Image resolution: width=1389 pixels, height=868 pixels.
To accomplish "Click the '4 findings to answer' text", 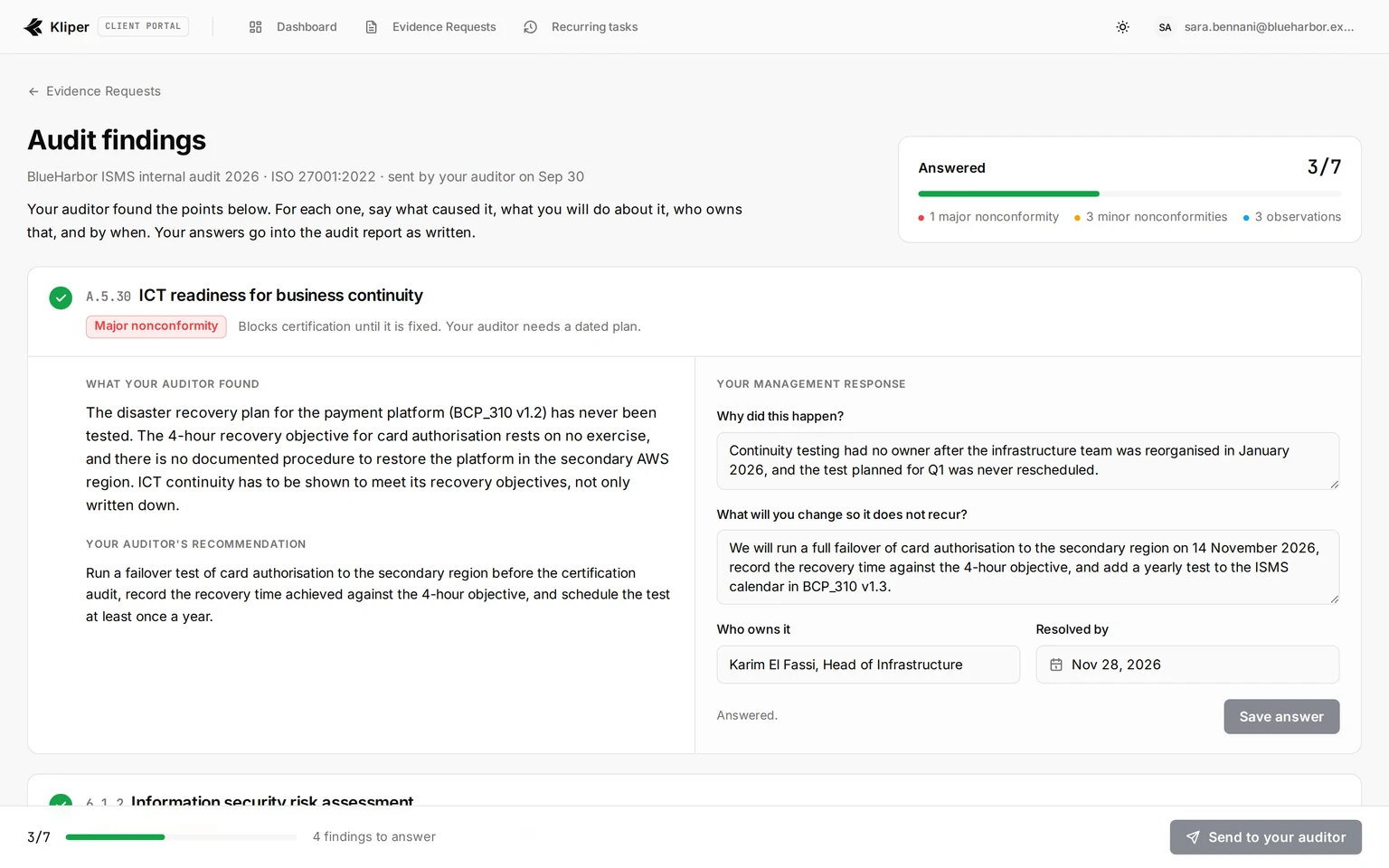I will point(374,837).
